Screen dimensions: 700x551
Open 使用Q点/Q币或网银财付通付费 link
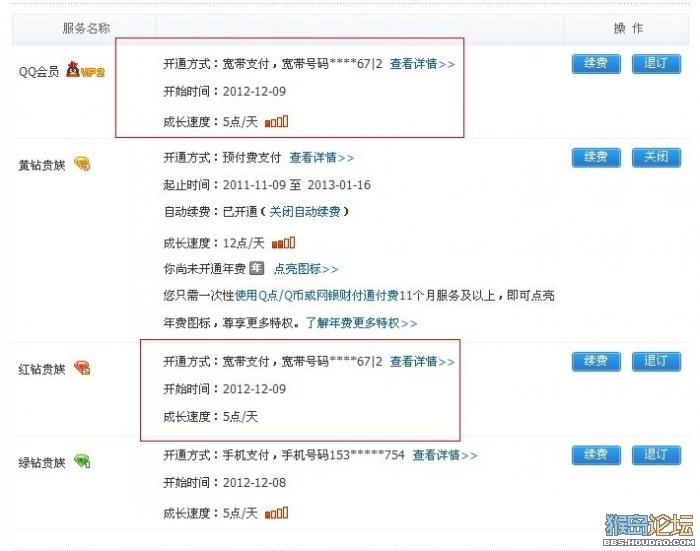pos(317,295)
